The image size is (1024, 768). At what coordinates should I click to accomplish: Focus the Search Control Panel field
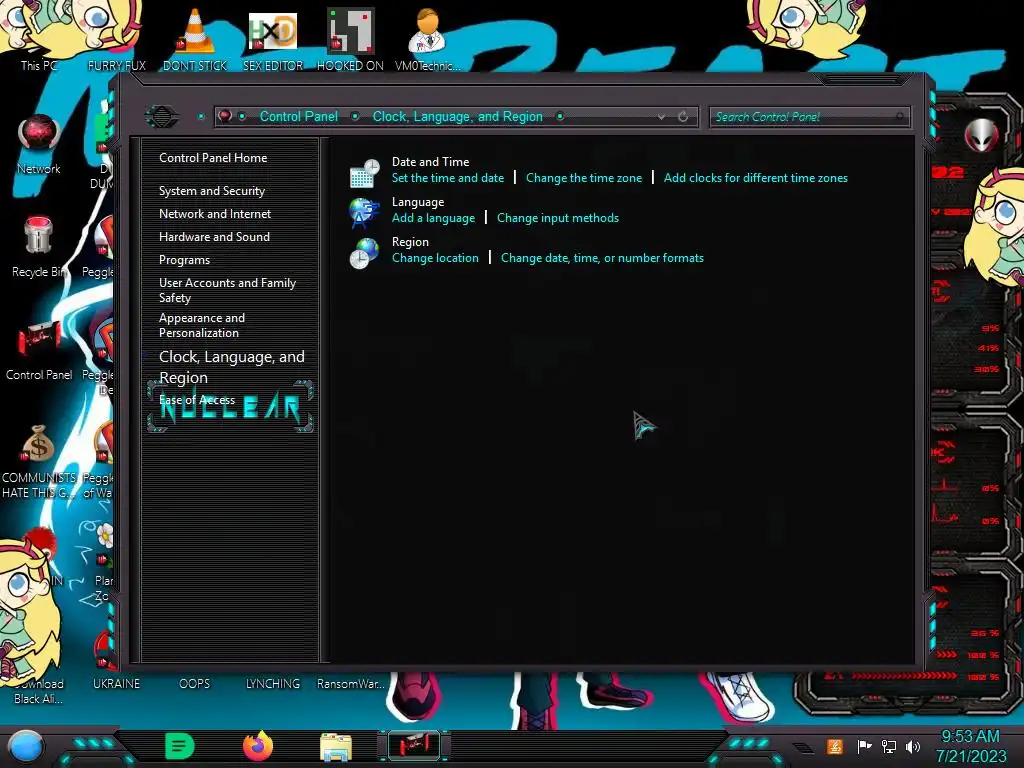(809, 117)
